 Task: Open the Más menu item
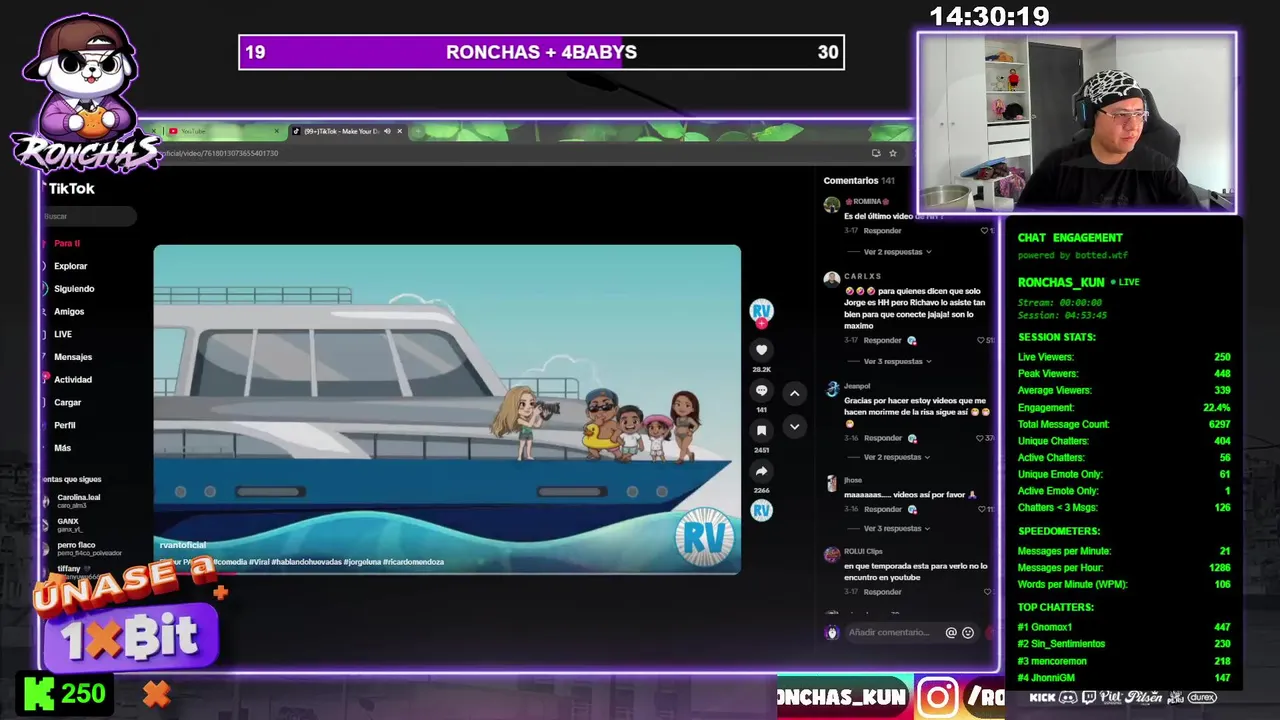point(62,448)
